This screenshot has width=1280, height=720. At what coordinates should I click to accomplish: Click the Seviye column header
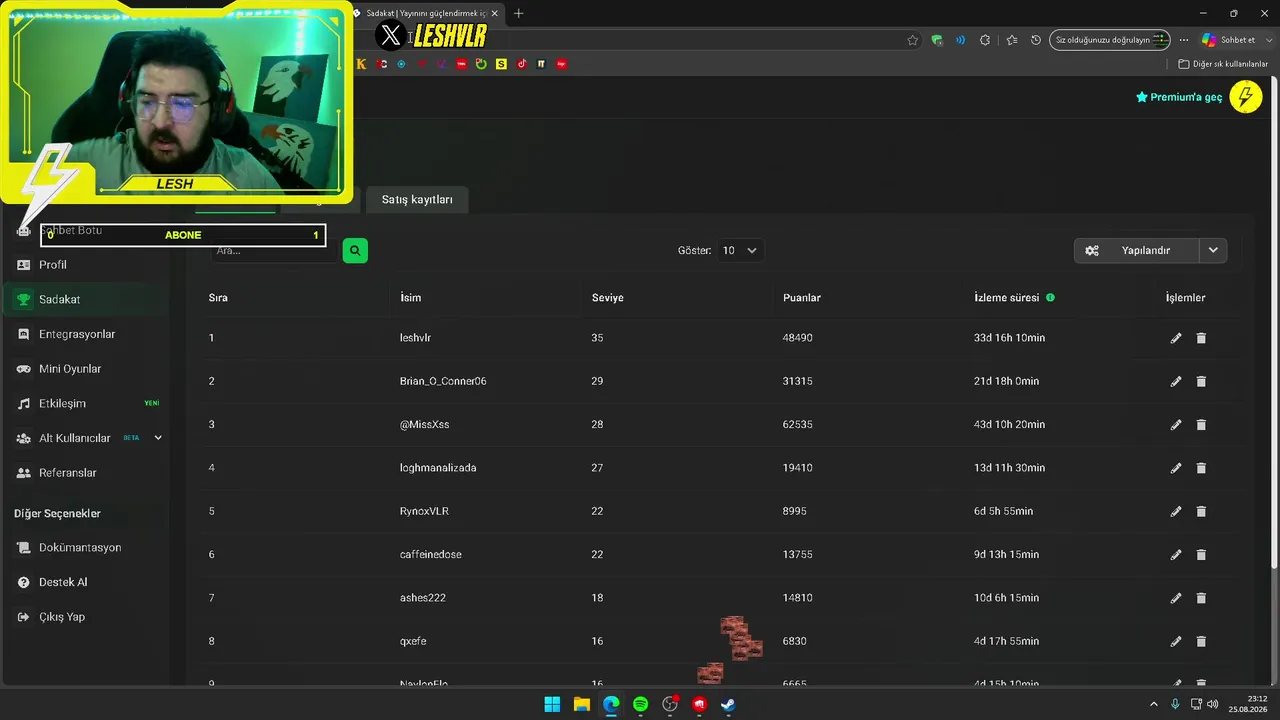click(607, 298)
